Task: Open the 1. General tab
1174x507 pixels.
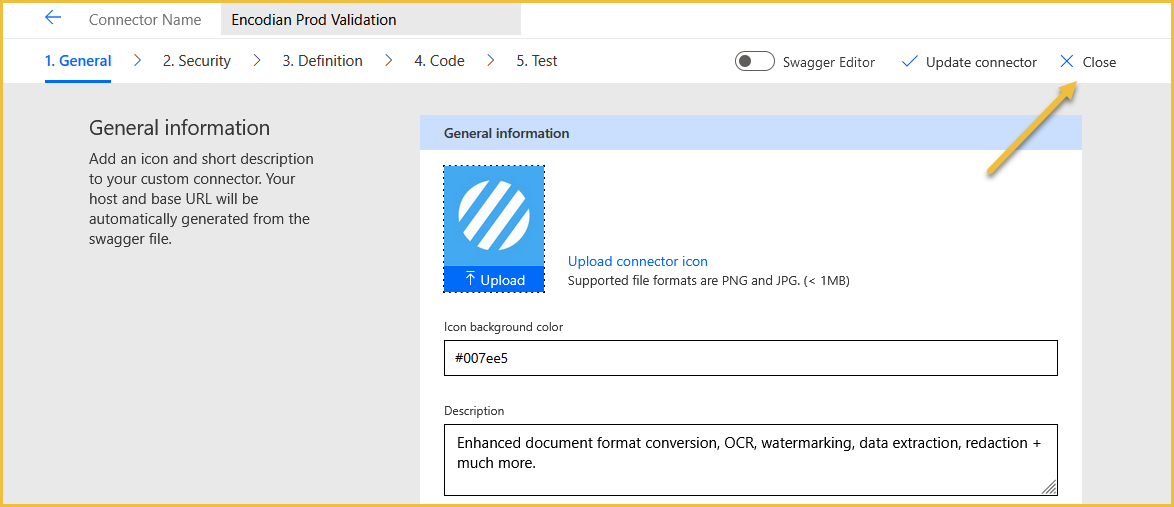Action: pyautogui.click(x=78, y=61)
